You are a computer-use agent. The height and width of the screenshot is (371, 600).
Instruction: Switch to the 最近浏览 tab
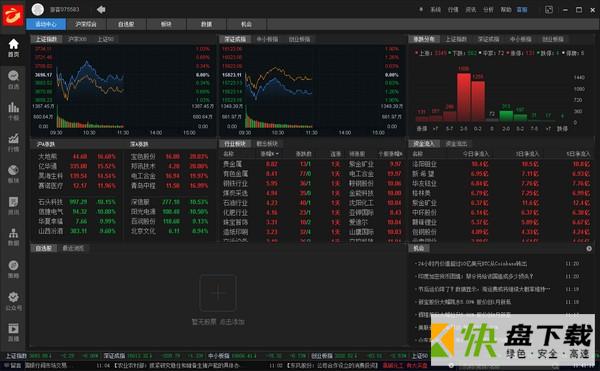tap(73, 248)
